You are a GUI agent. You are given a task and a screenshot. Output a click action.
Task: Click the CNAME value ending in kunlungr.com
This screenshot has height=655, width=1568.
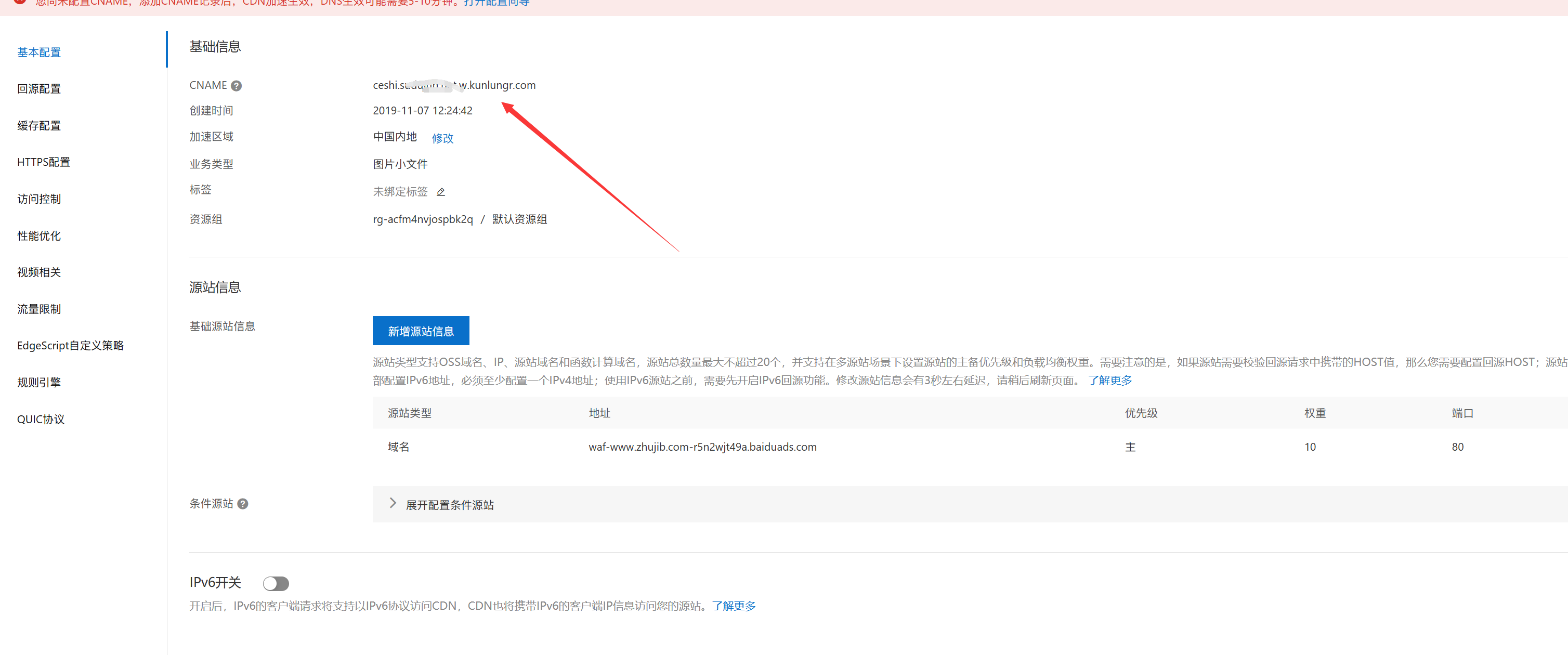pyautogui.click(x=454, y=85)
